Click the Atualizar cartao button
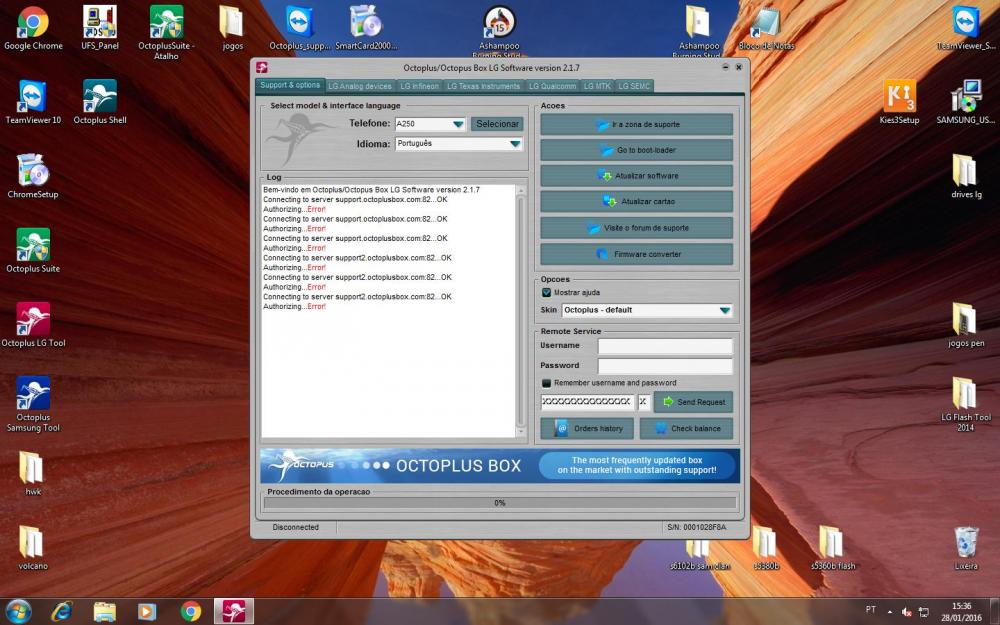The height and width of the screenshot is (625, 1000). [636, 201]
